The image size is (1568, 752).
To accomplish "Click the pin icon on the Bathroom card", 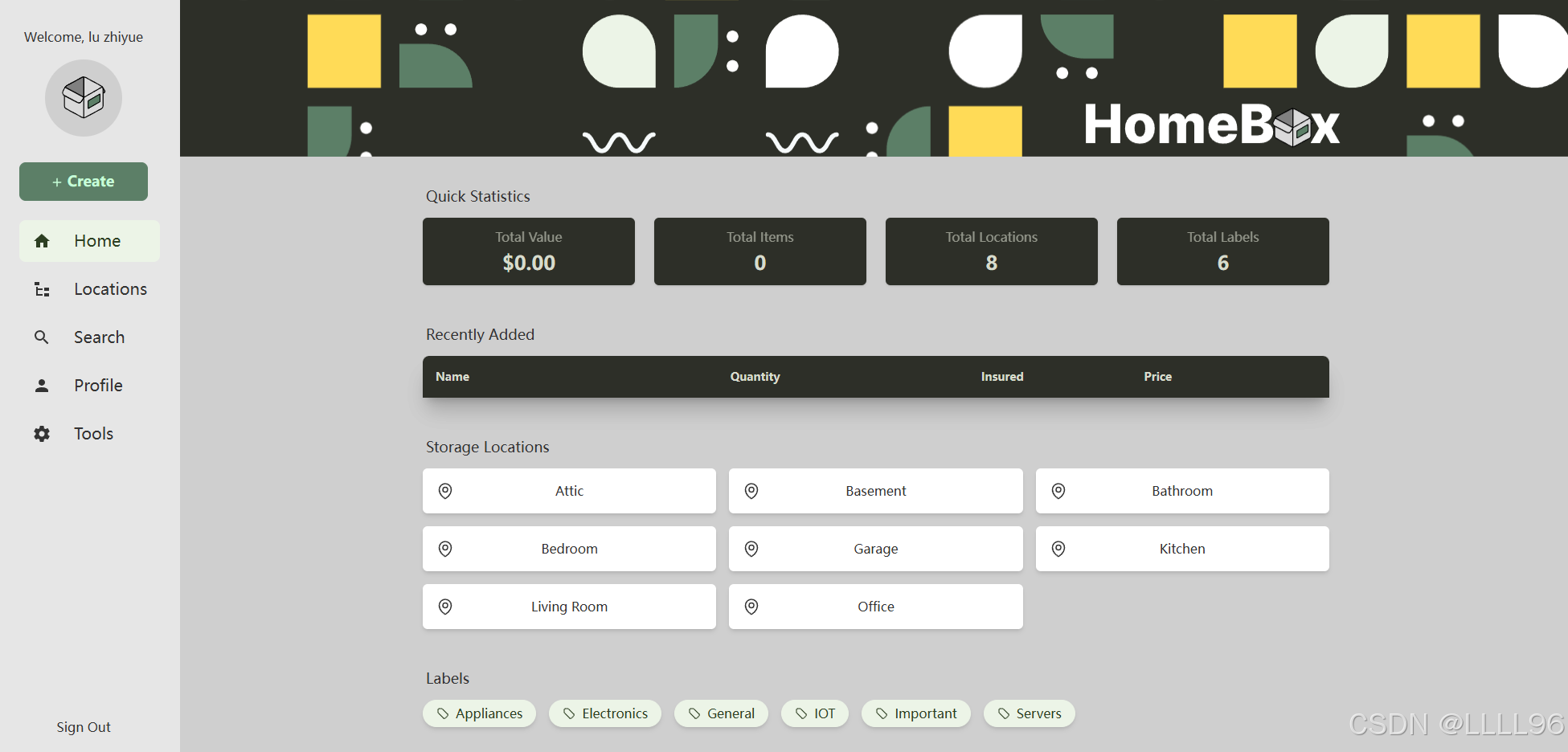I will point(1058,491).
